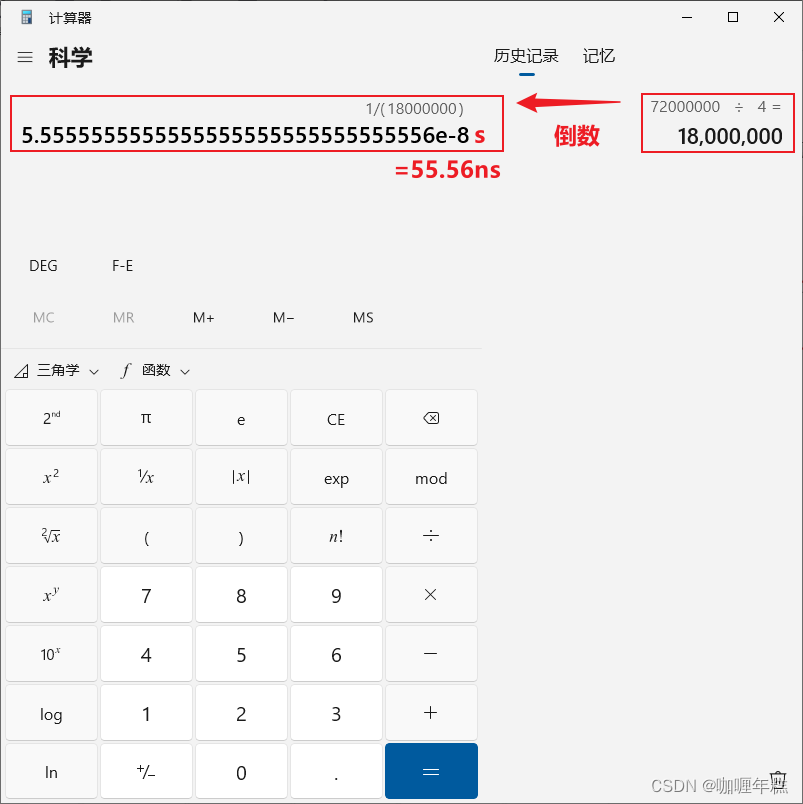
Task: Click the number 1 key
Action: pyautogui.click(x=146, y=713)
